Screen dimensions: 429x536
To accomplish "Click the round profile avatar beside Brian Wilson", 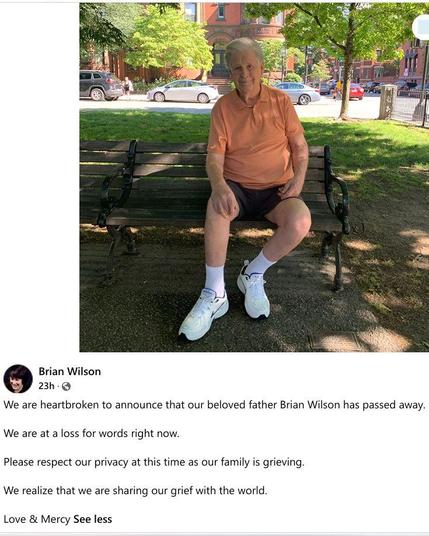I will (18, 379).
